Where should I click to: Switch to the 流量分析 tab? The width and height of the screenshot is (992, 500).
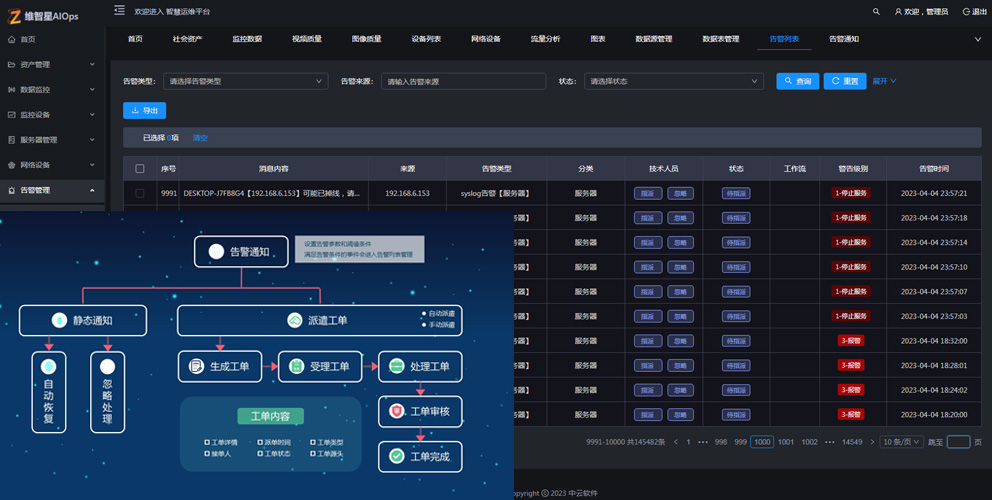pyautogui.click(x=545, y=39)
